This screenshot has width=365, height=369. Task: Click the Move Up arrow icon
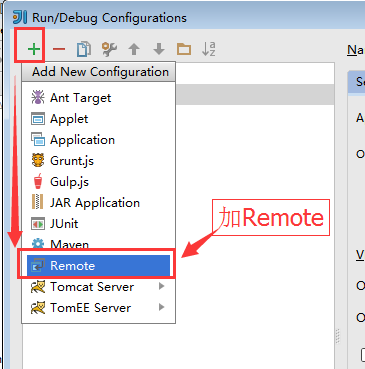[134, 49]
